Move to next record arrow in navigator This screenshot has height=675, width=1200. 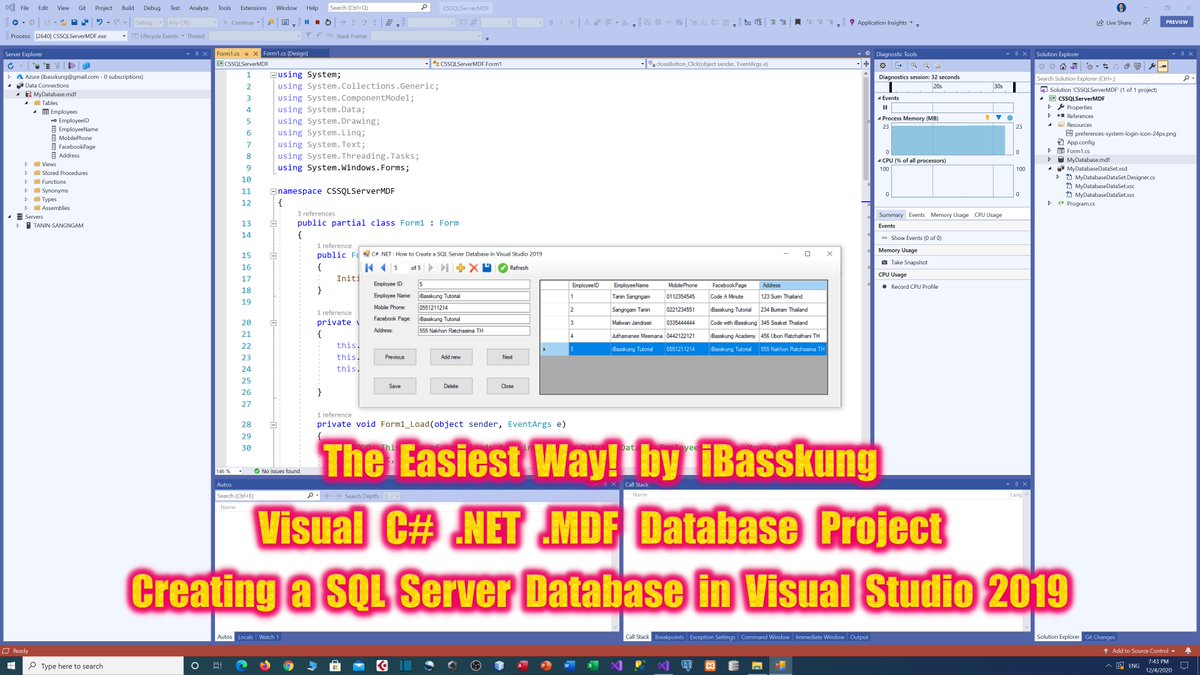coord(431,268)
